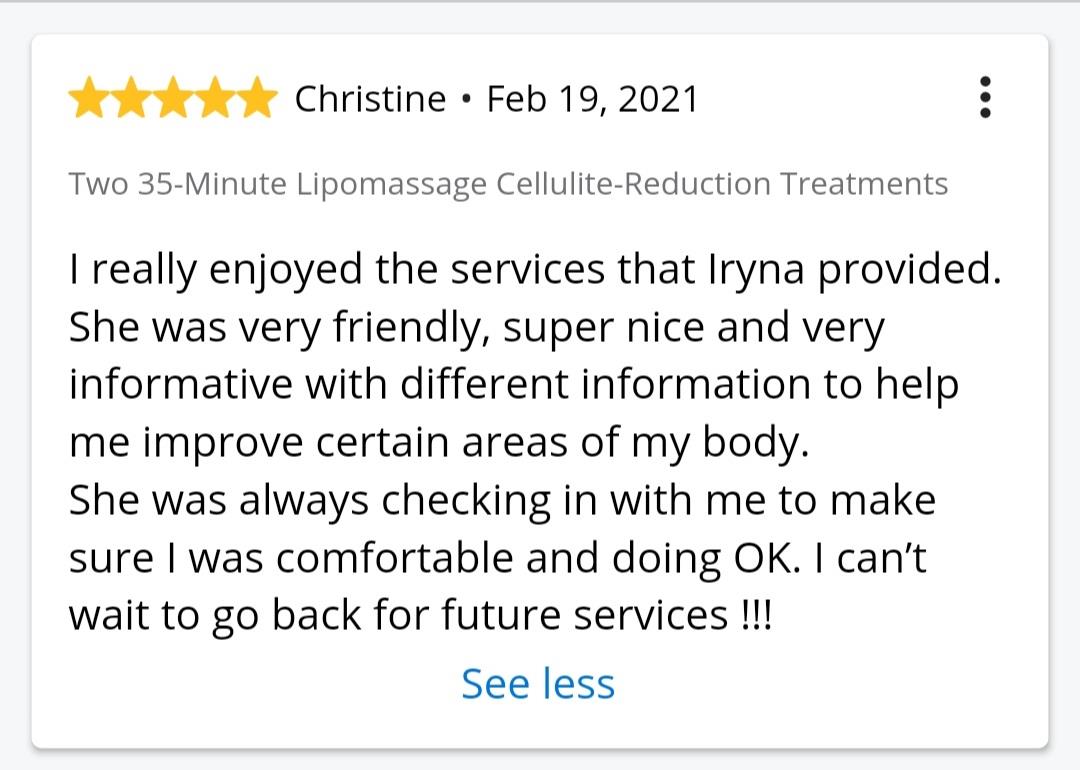Click the word Cellulite-Reduction in the subtitle
The image size is (1080, 770).
pyautogui.click(x=633, y=184)
